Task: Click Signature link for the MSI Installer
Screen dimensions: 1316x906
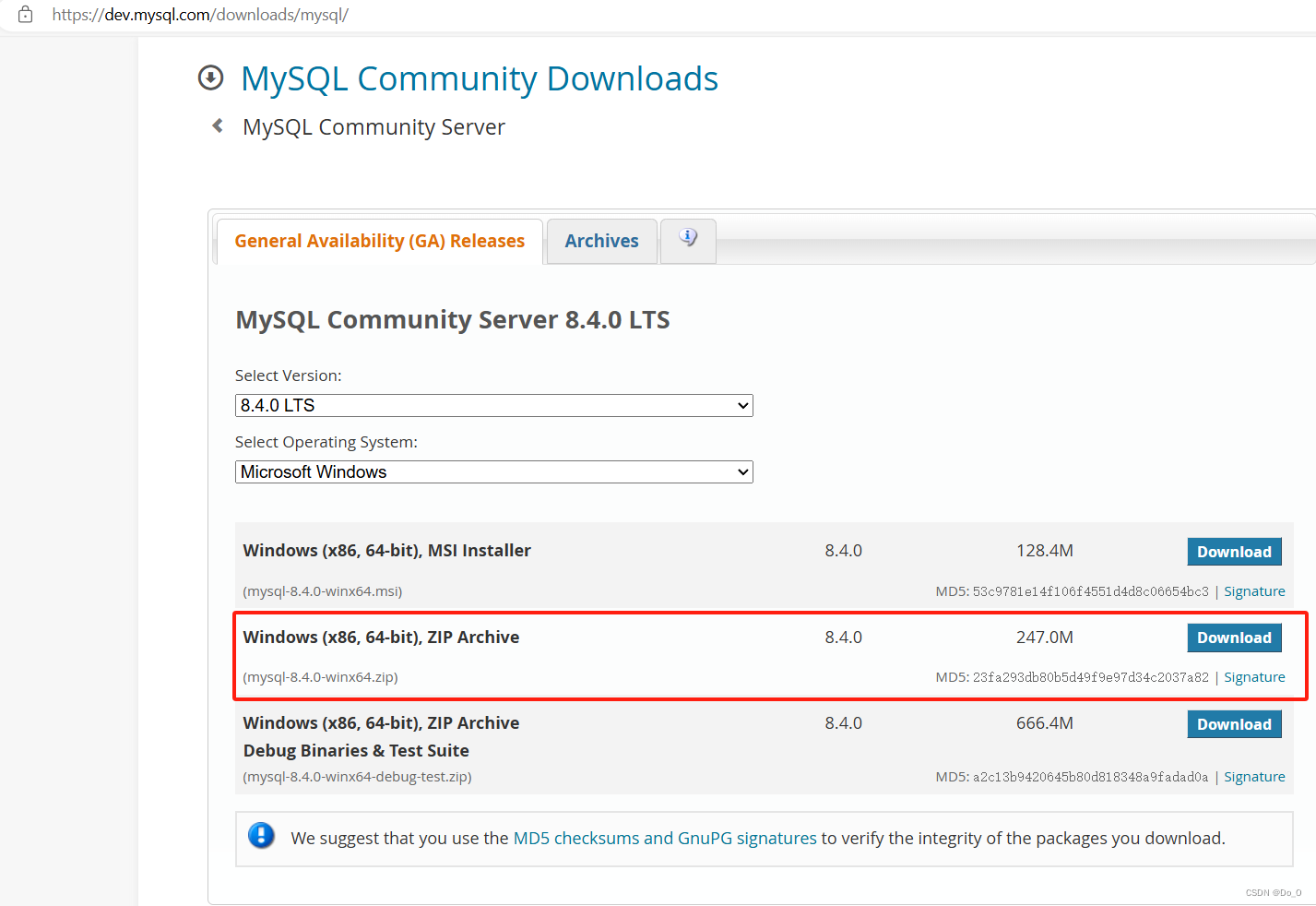Action: 1254,590
